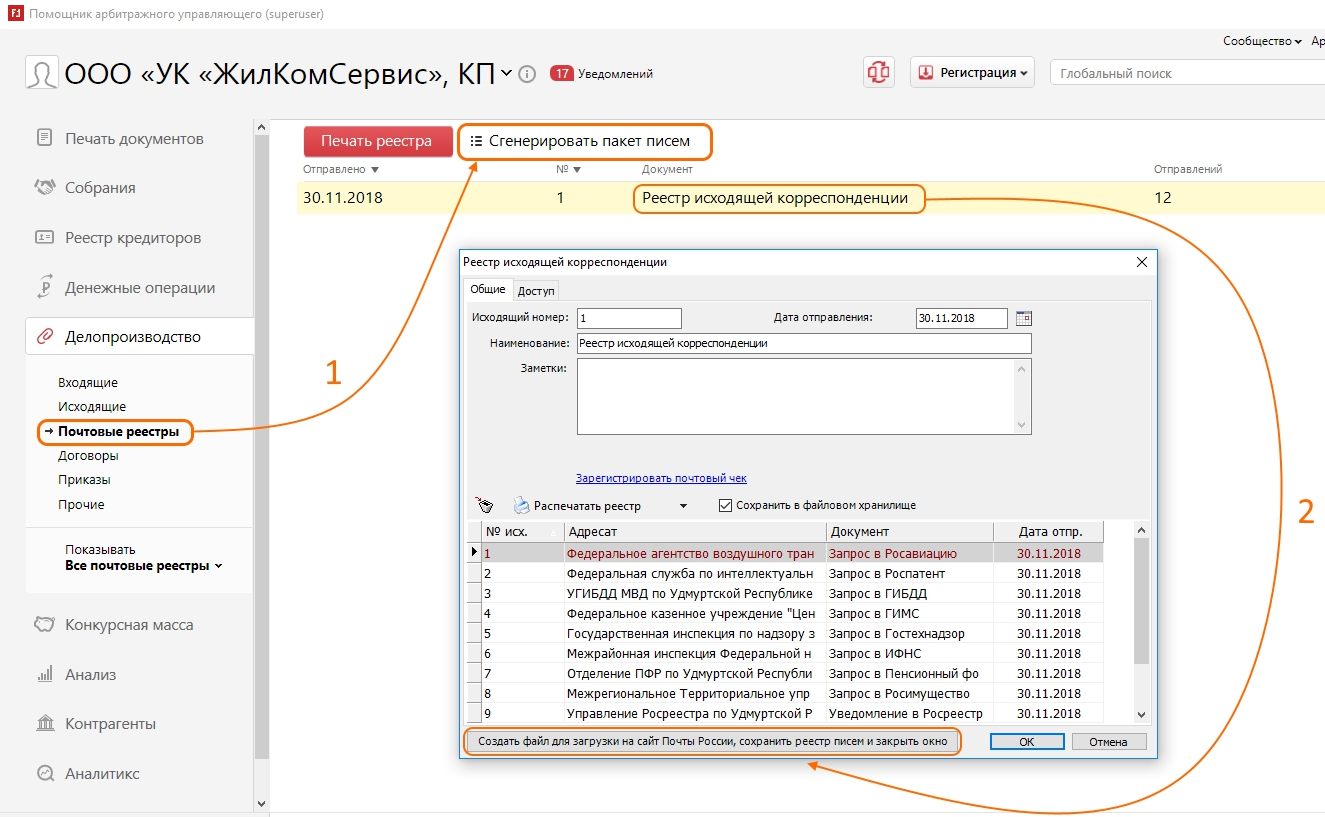Click the info icon beside company name
Image resolution: width=1325 pixels, height=817 pixels.
coord(528,74)
